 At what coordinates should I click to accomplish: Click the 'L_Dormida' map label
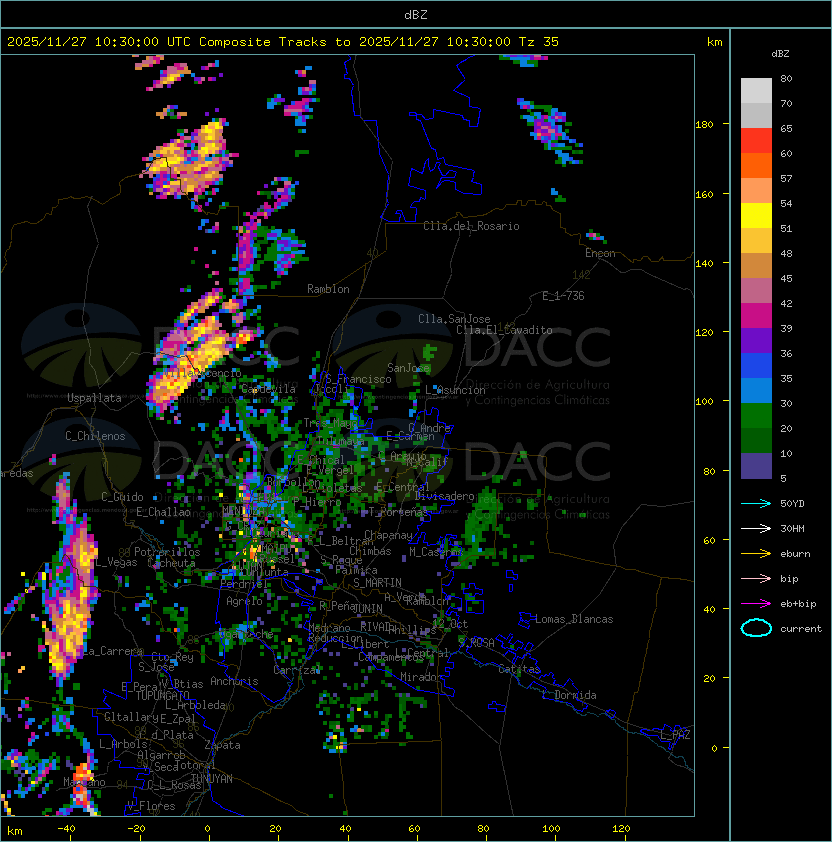569,695
